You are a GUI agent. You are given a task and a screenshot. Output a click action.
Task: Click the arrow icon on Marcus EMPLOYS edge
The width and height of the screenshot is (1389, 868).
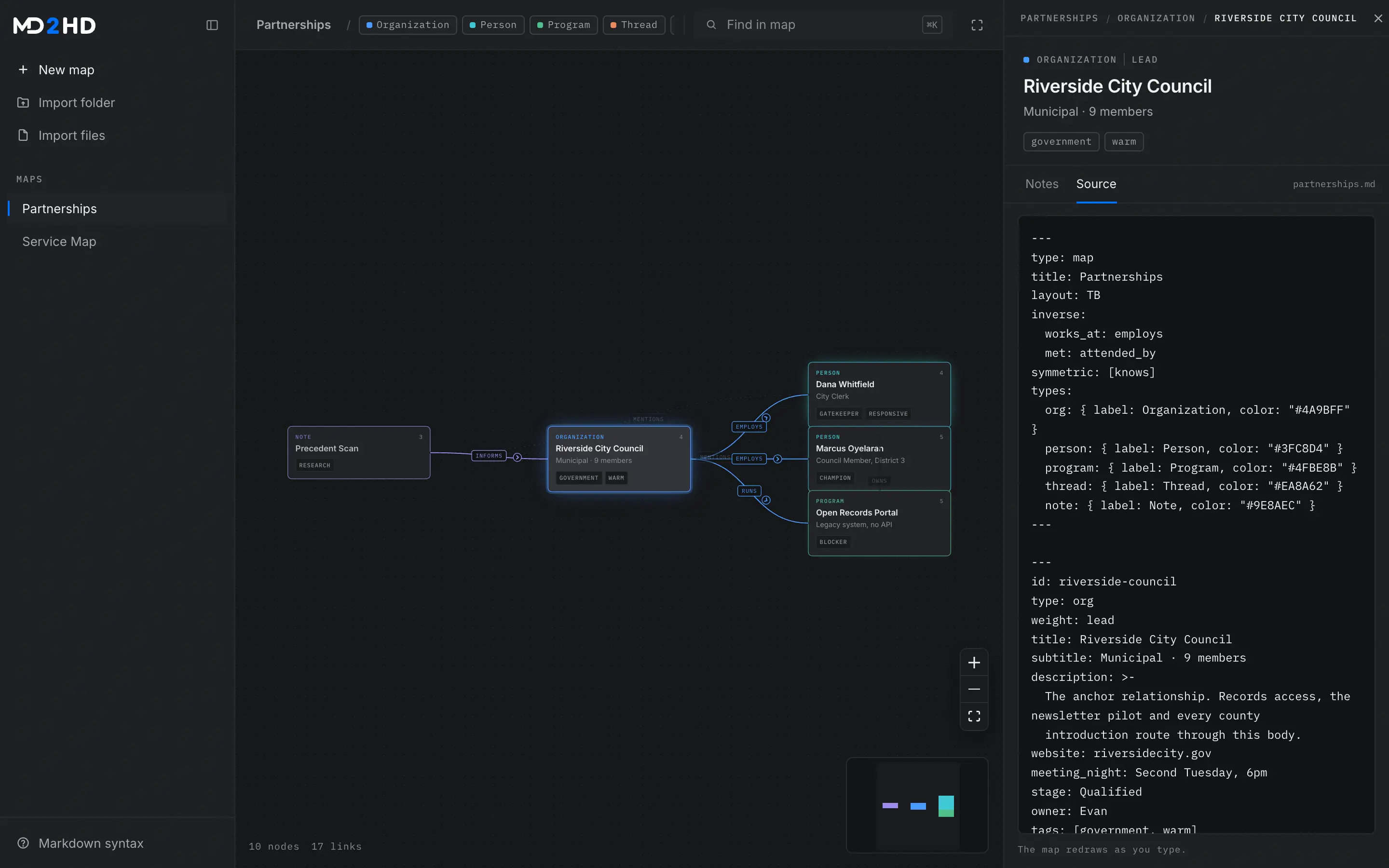777,459
